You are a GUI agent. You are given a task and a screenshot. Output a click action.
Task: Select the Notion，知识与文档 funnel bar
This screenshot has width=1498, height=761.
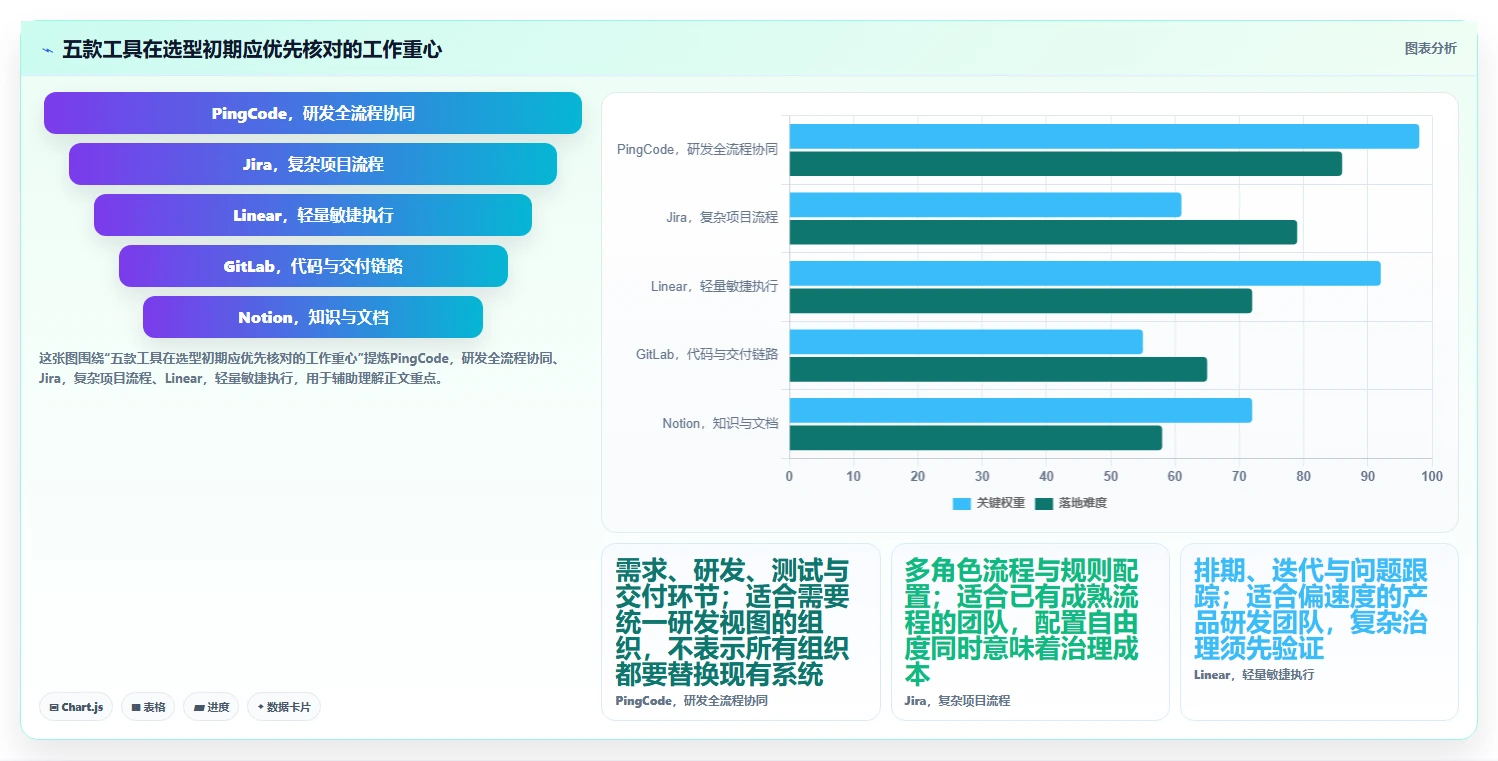313,317
